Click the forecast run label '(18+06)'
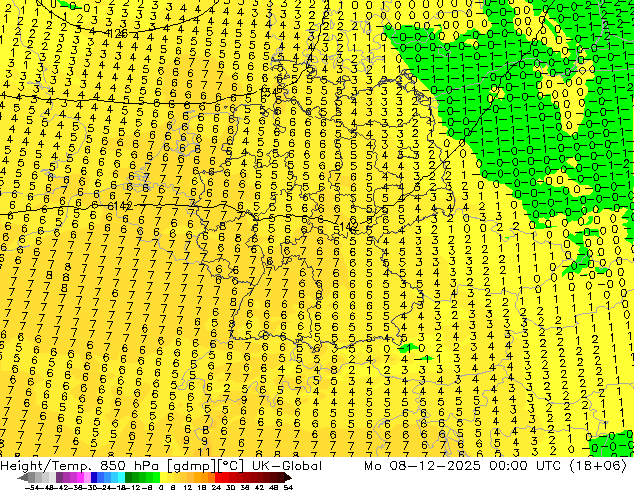 click(598, 466)
